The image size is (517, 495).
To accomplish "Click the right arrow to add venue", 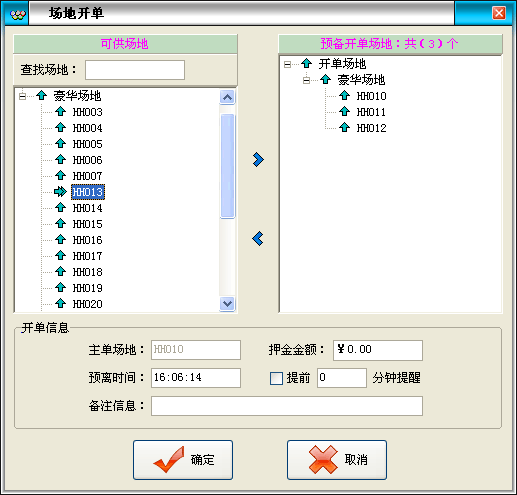I will pyautogui.click(x=258, y=160).
